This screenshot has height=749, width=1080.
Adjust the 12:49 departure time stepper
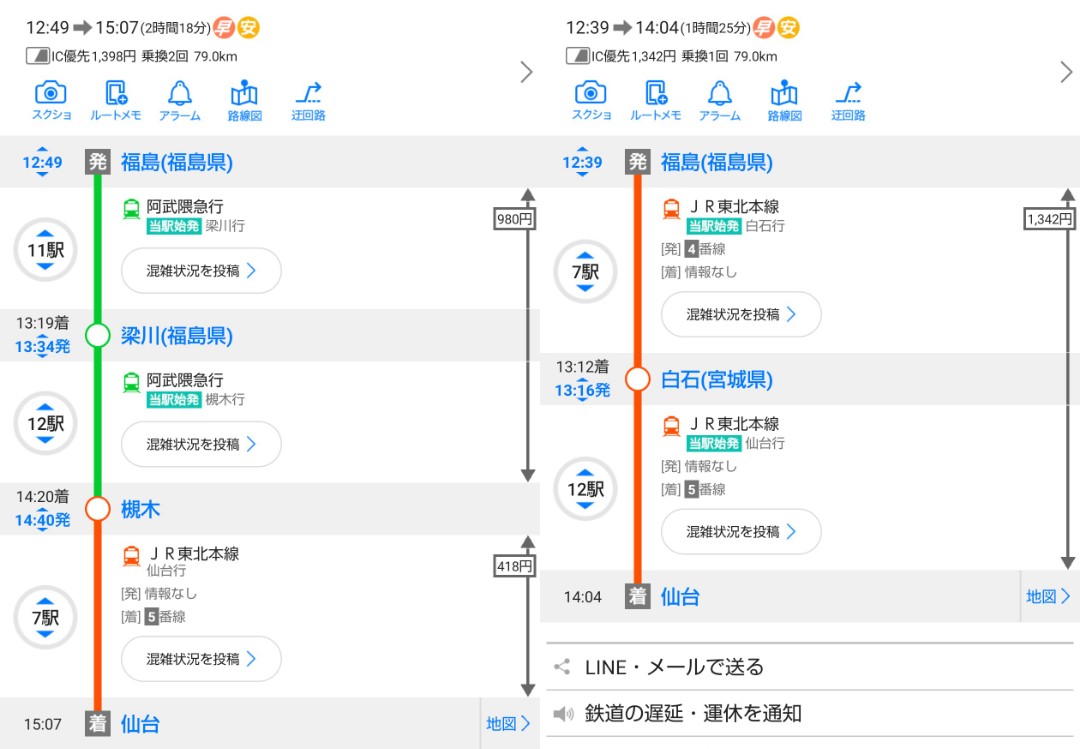click(x=42, y=162)
